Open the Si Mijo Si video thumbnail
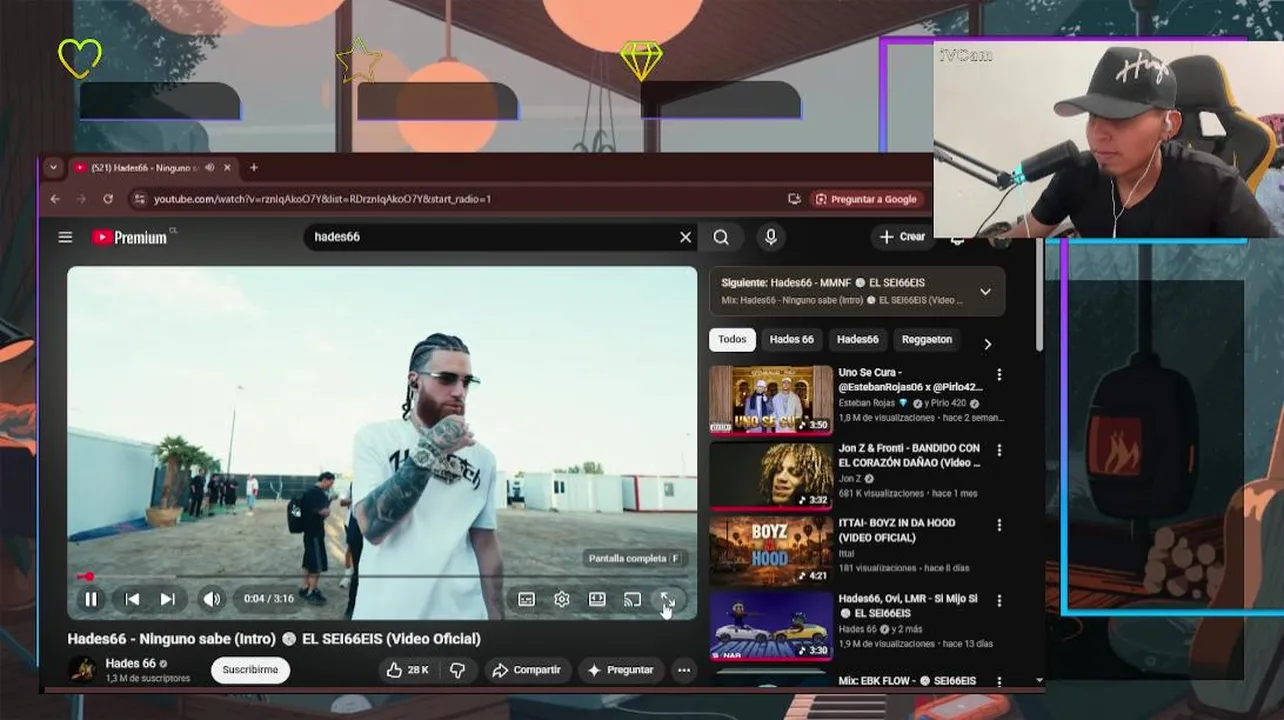 click(771, 626)
